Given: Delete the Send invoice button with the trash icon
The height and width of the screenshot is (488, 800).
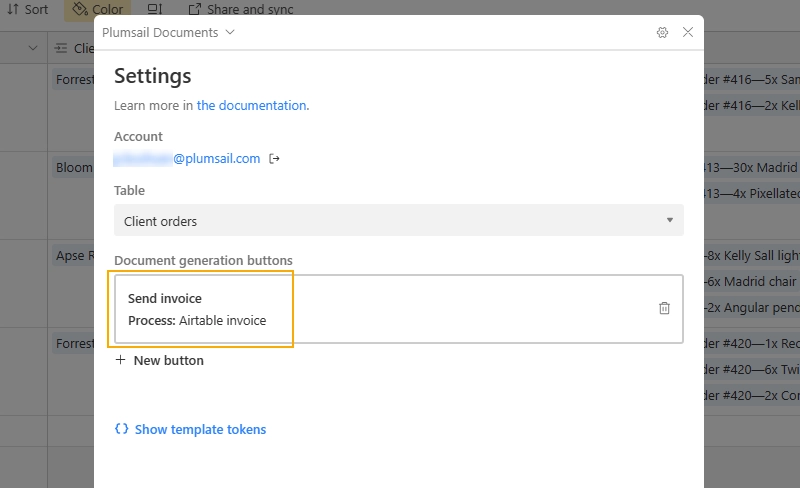Looking at the screenshot, I should click(x=664, y=308).
